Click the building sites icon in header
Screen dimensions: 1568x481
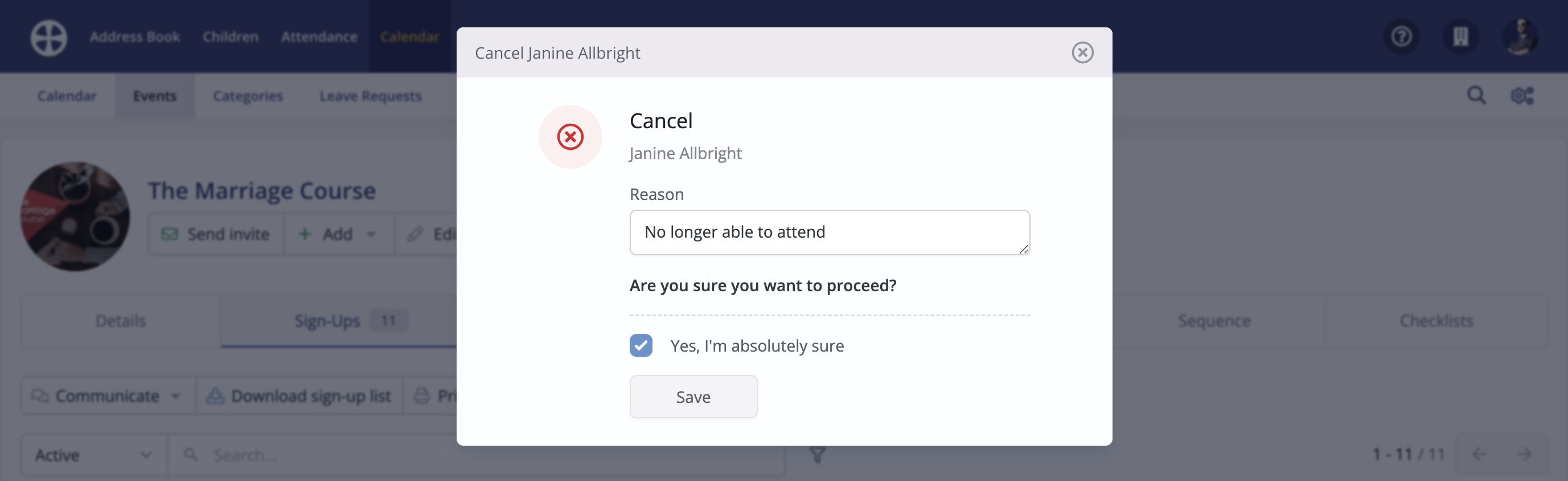[1461, 36]
